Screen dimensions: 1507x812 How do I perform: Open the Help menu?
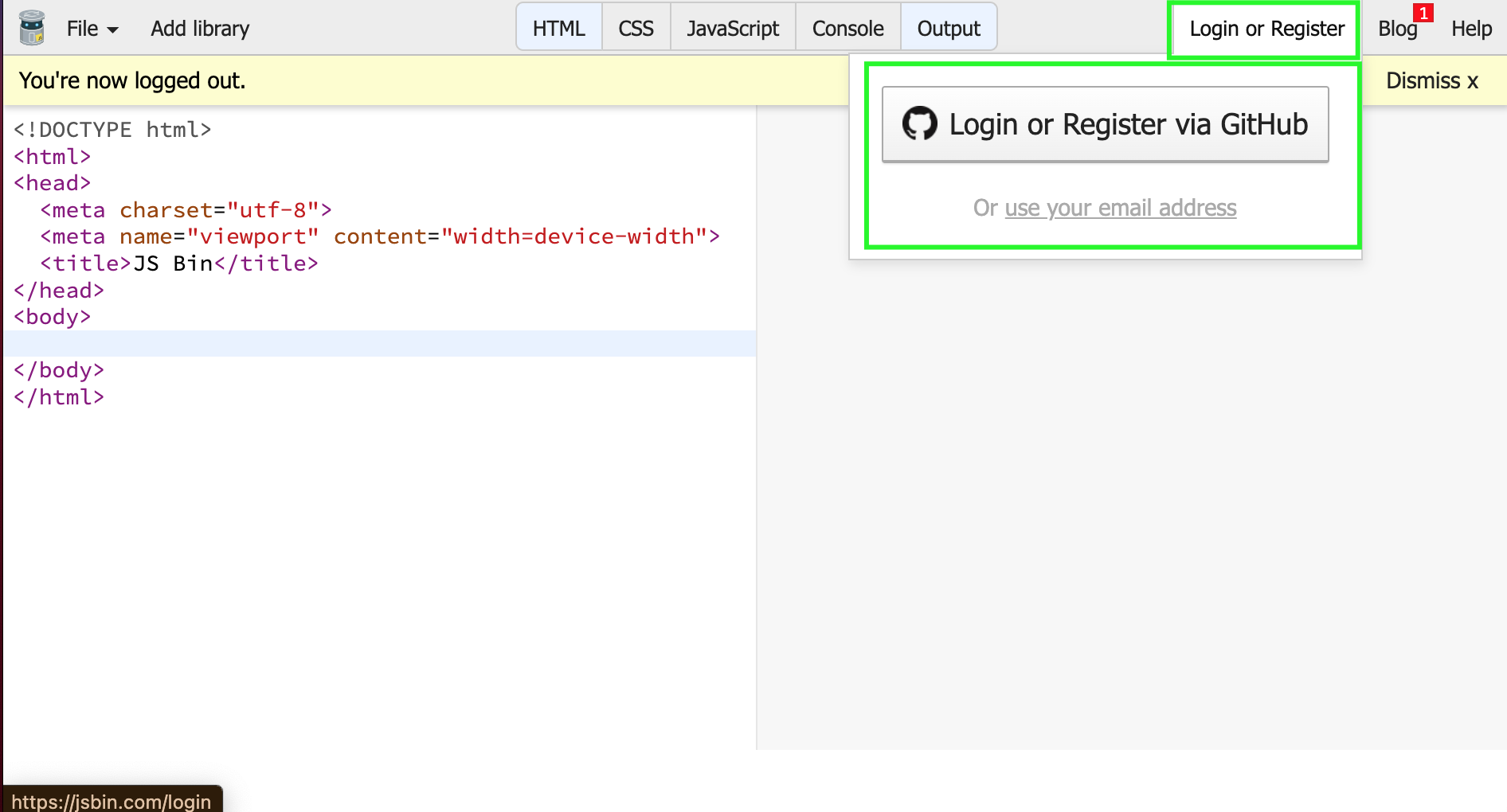[1471, 29]
